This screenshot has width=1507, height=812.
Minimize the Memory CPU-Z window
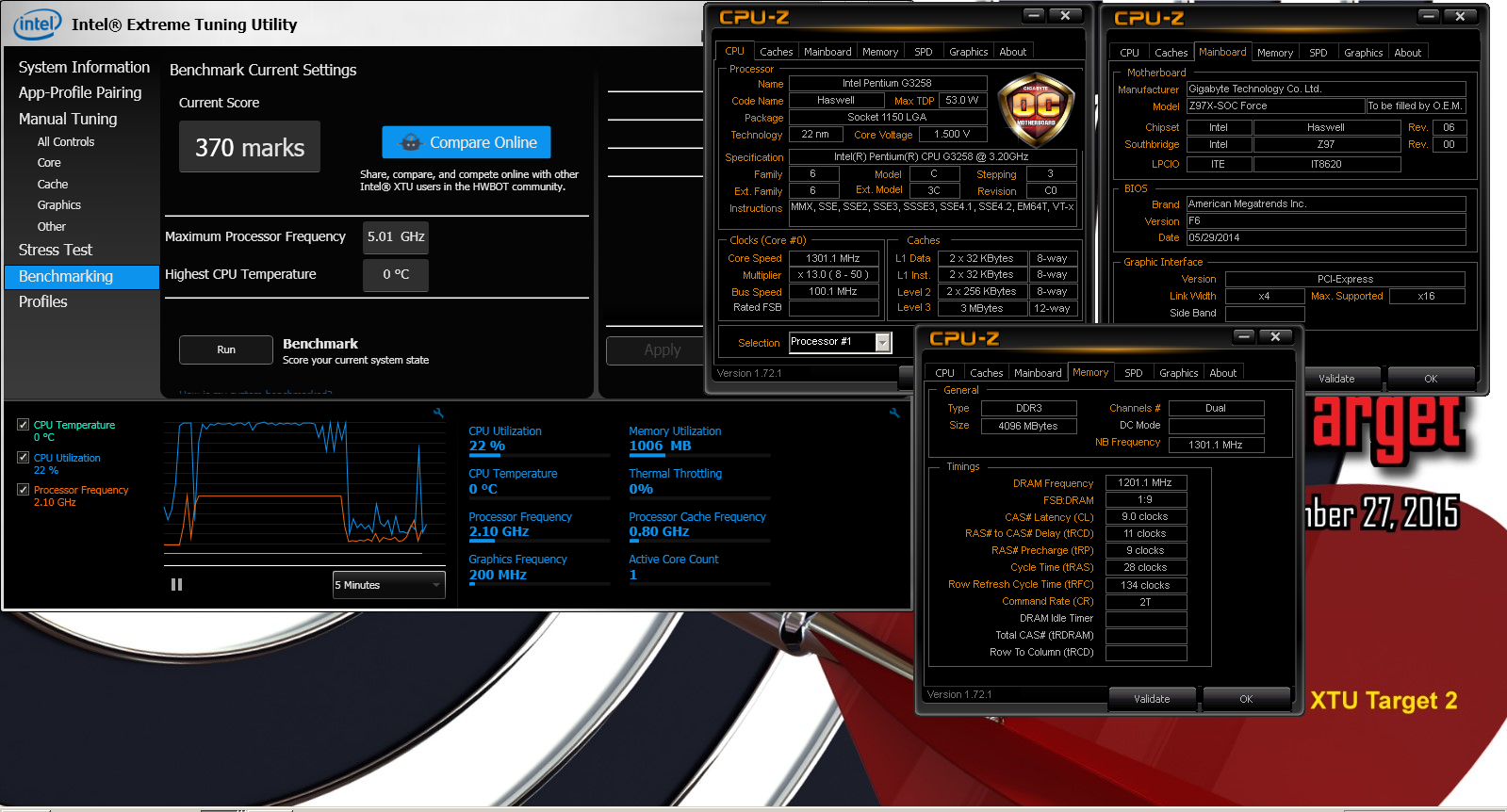point(1244,336)
